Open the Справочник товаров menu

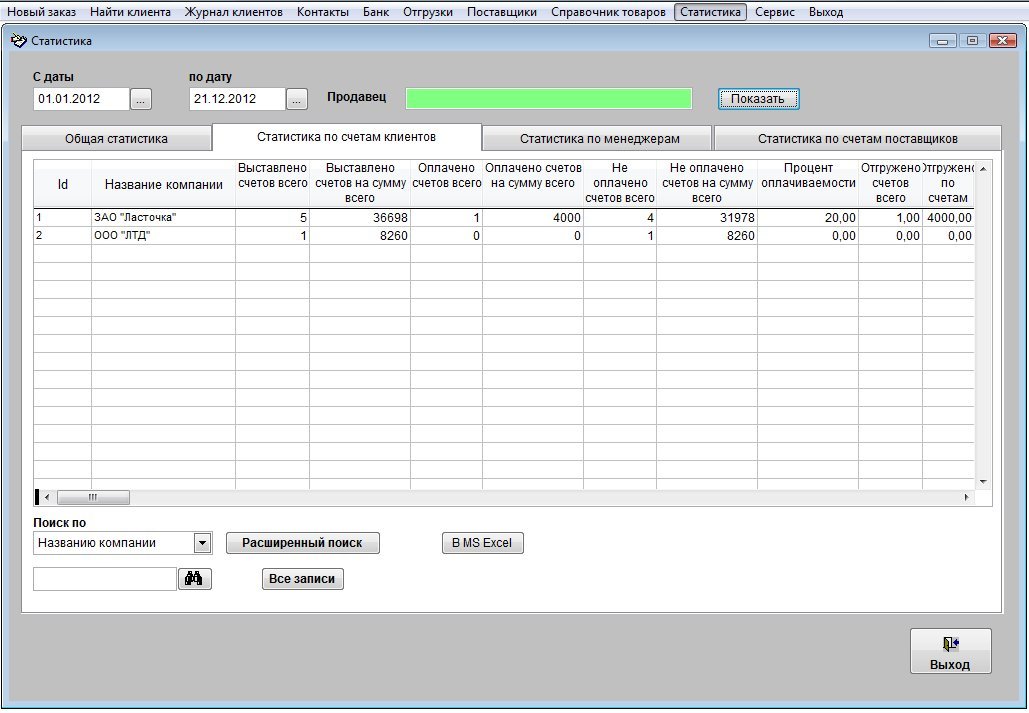608,12
